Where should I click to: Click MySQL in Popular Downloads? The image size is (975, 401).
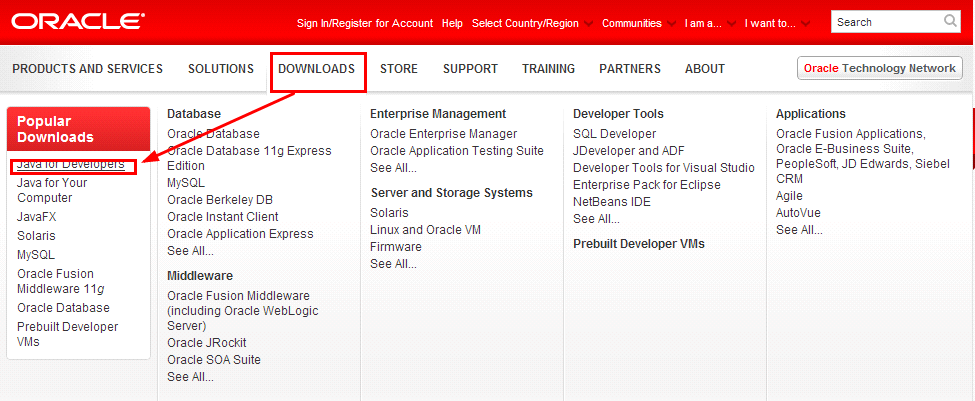tap(35, 255)
